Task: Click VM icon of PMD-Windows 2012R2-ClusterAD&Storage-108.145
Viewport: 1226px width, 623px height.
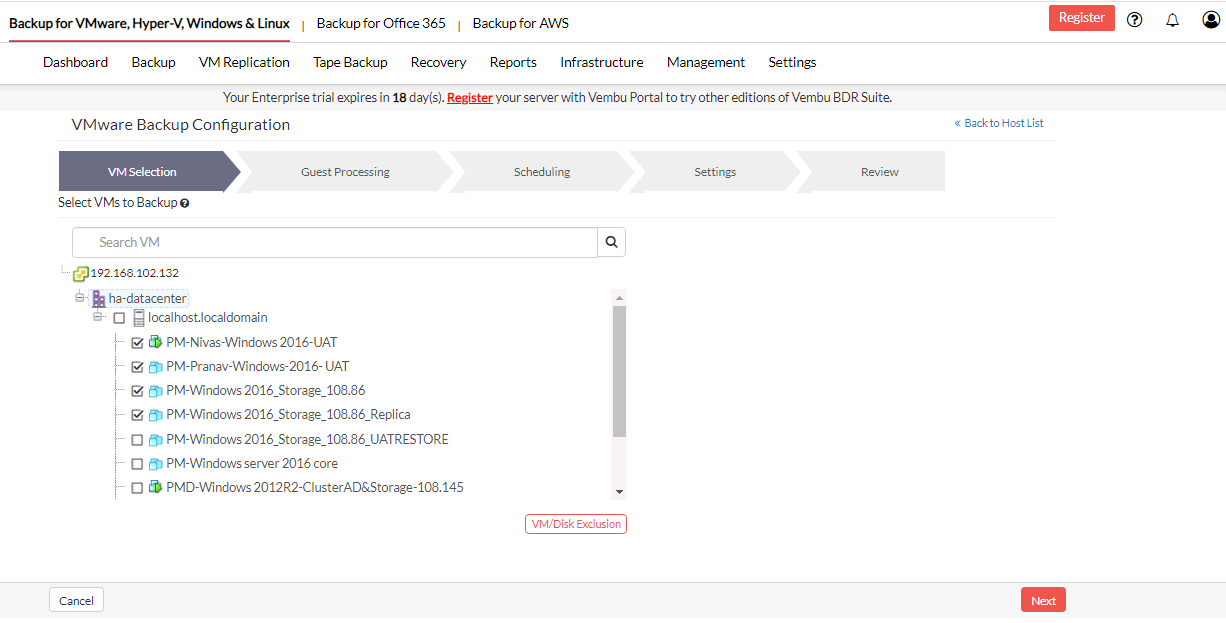Action: (156, 487)
